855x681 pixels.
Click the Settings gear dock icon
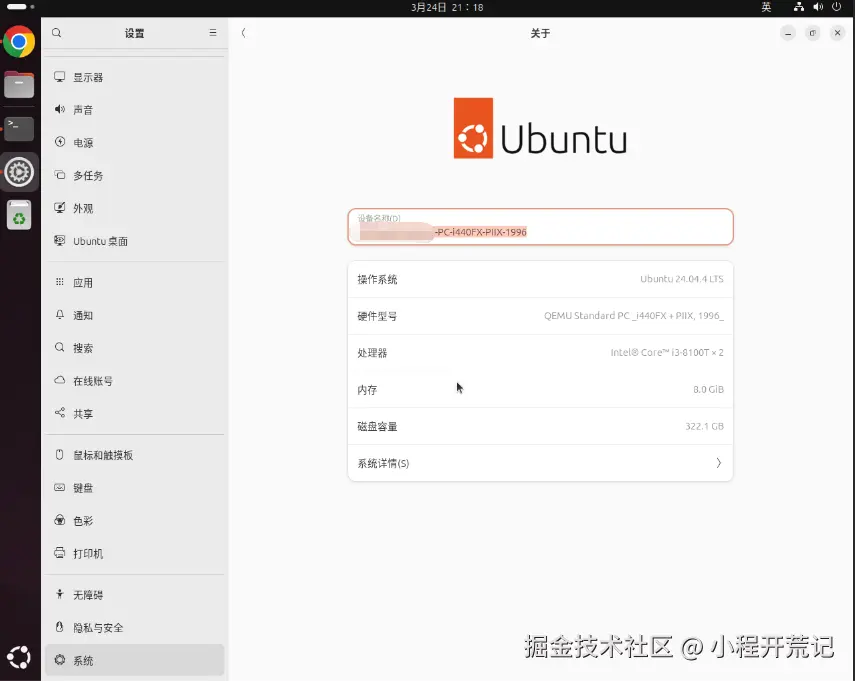point(19,172)
